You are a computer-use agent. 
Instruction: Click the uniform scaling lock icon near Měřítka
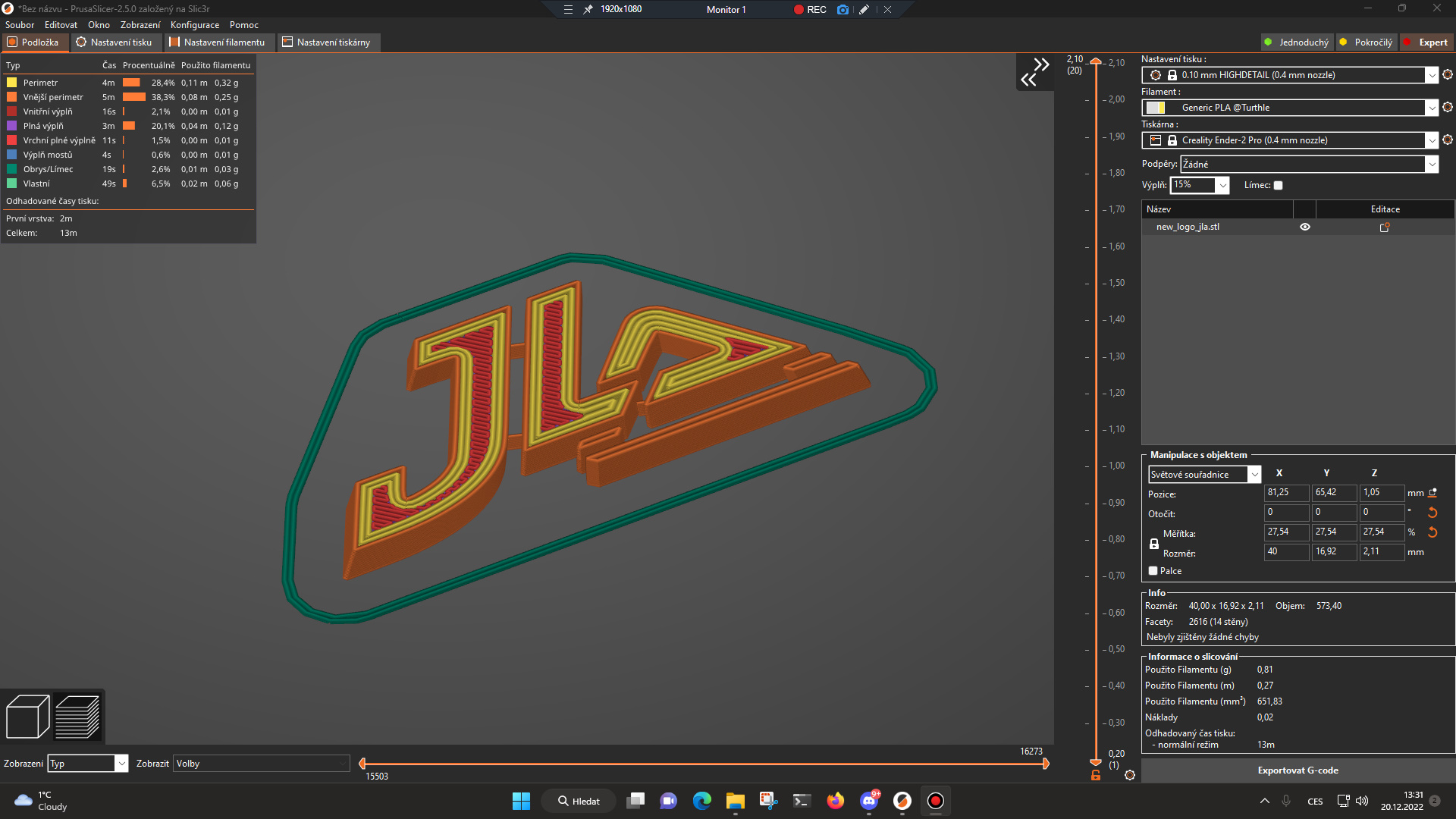point(1154,543)
